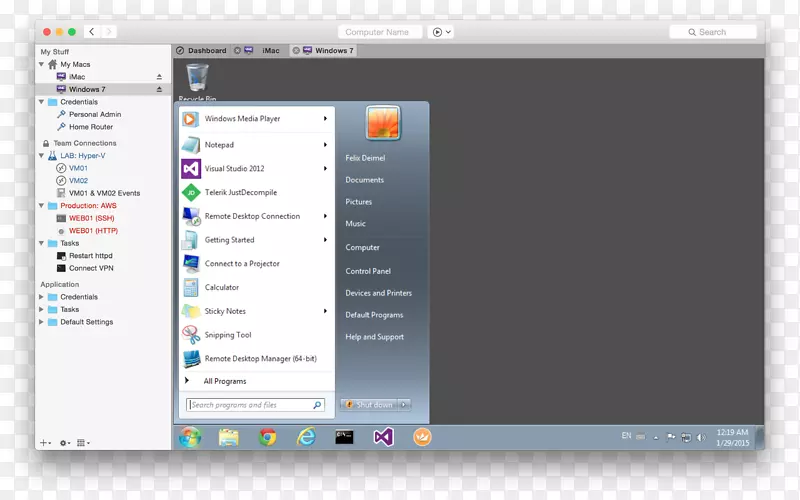Select the Home Router credential
The image size is (800, 500).
[91, 127]
